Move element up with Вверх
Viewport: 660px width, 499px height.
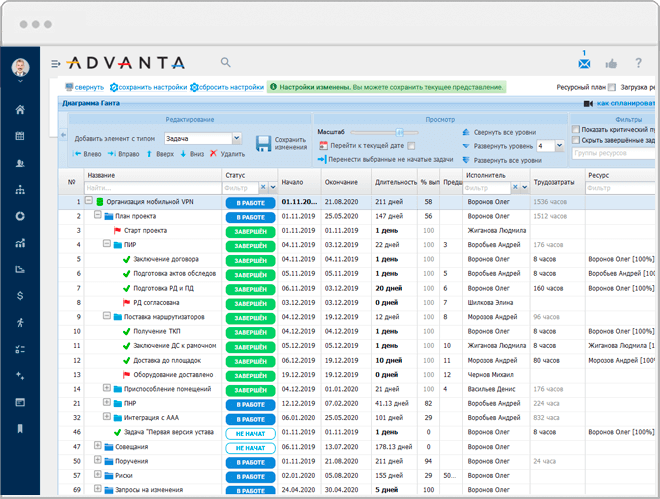[160, 154]
